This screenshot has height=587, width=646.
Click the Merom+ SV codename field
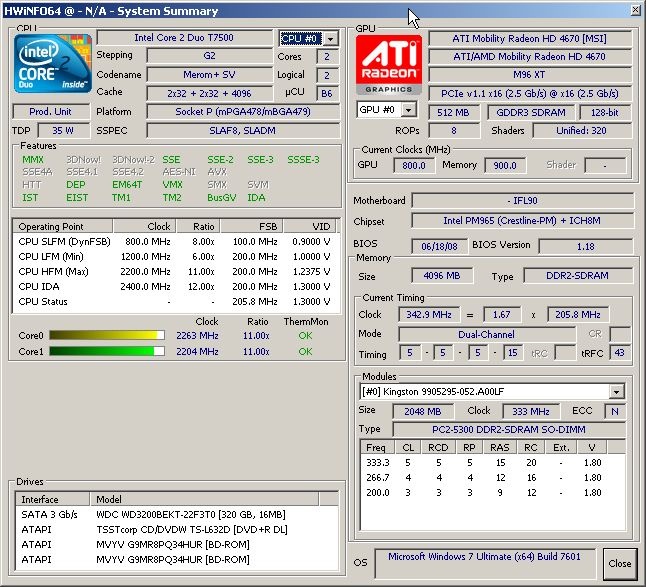209,75
